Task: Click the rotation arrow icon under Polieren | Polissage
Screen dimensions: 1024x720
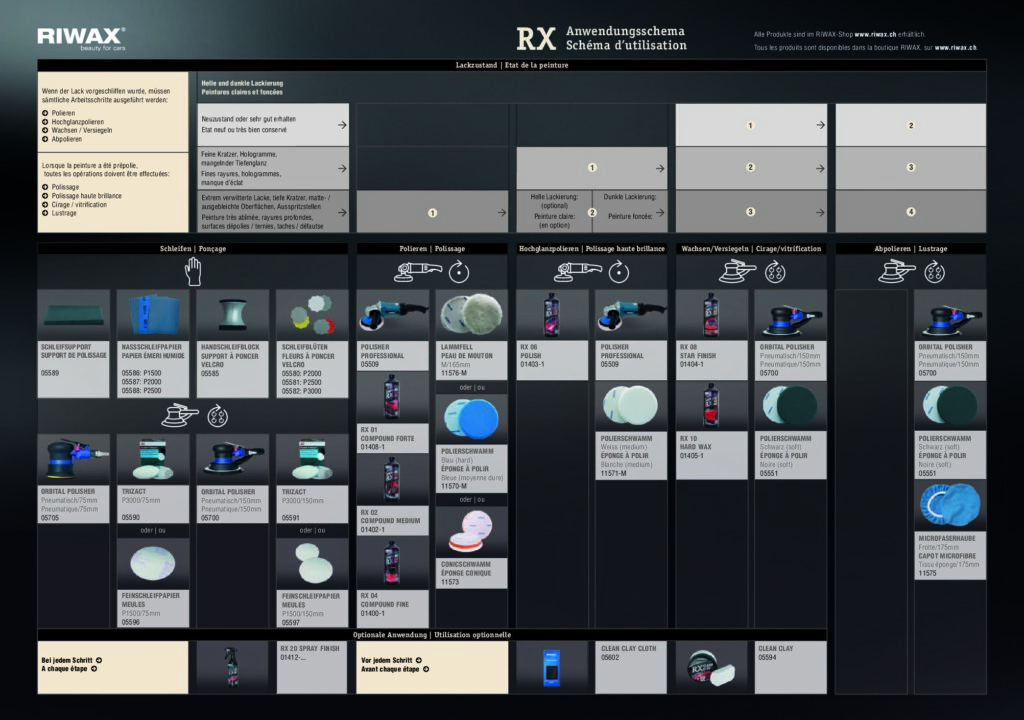Action: 458,272
